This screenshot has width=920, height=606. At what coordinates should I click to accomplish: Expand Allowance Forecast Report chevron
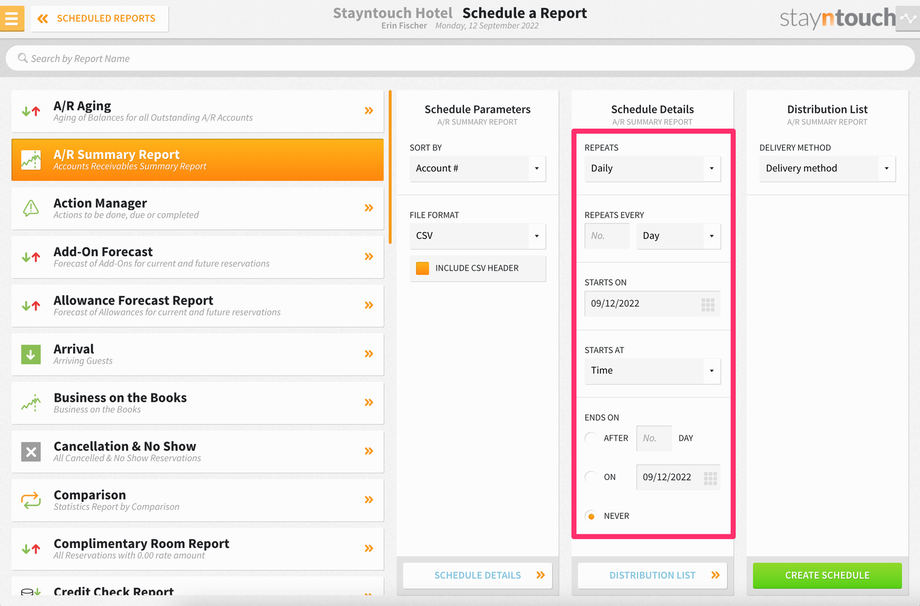[x=368, y=305]
